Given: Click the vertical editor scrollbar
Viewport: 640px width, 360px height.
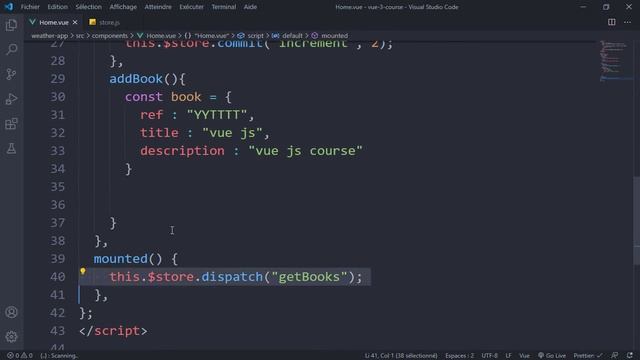Looking at the screenshot, I should coord(637,220).
